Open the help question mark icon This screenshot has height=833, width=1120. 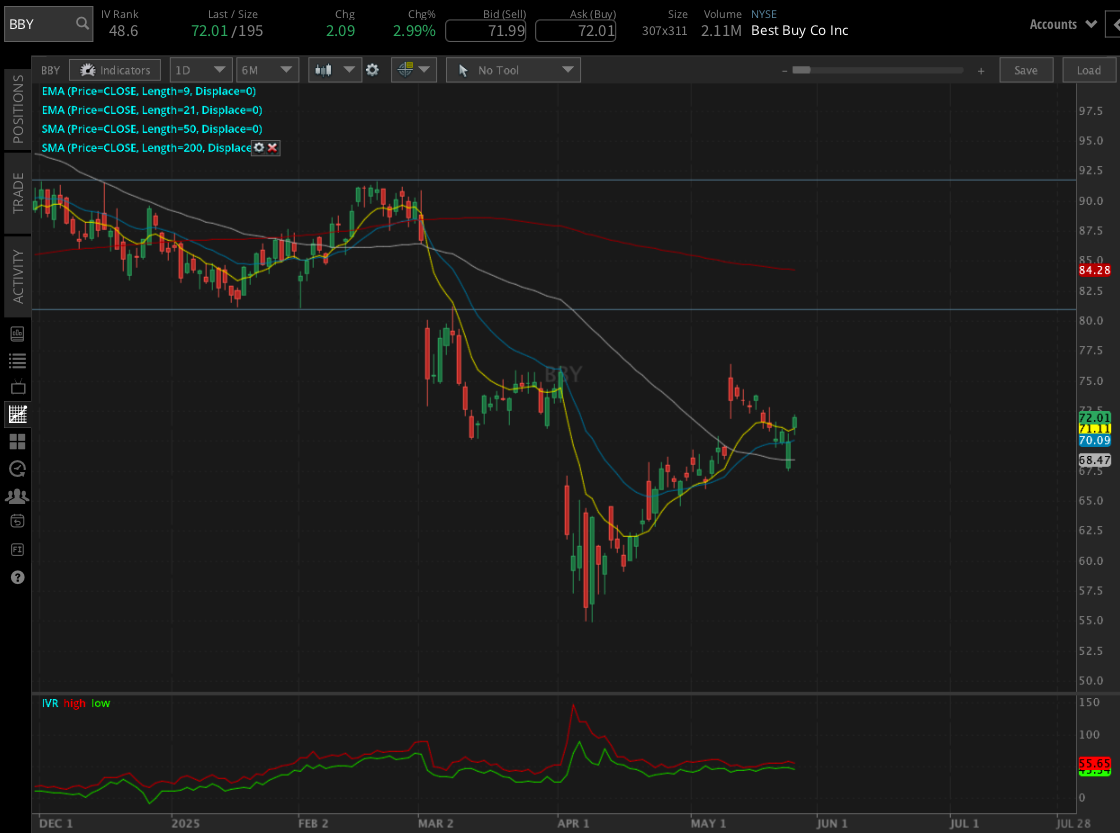[17, 577]
